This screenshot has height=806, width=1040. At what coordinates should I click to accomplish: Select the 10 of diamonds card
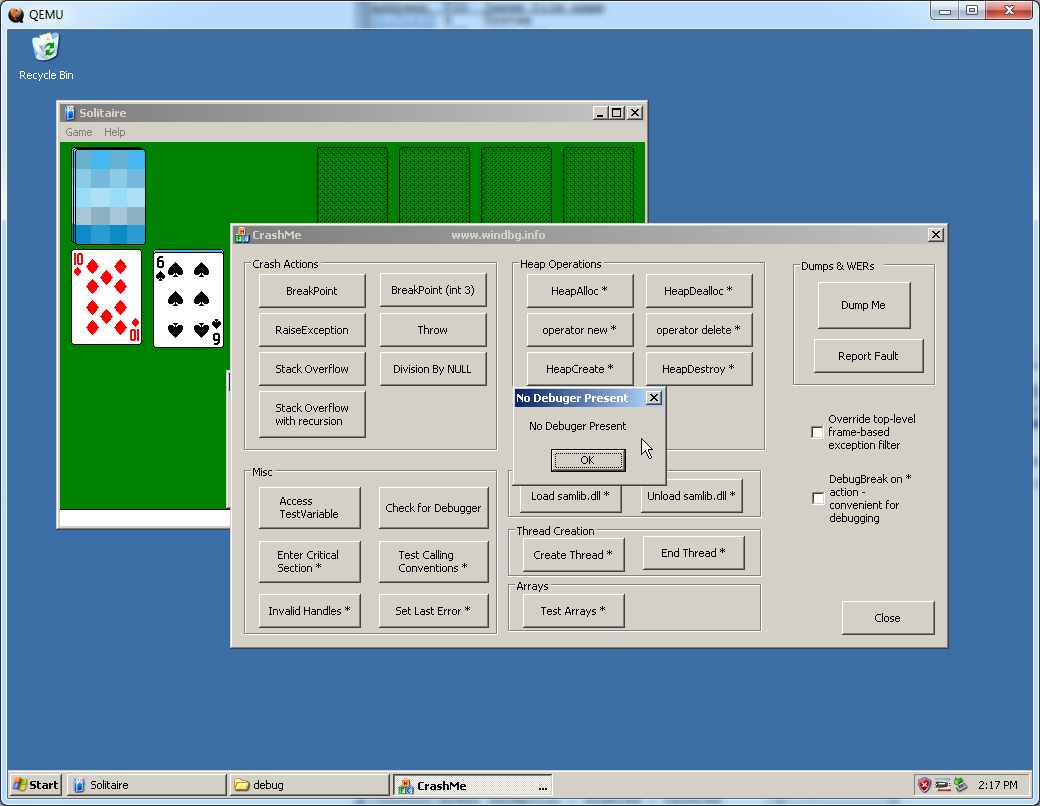click(106, 297)
